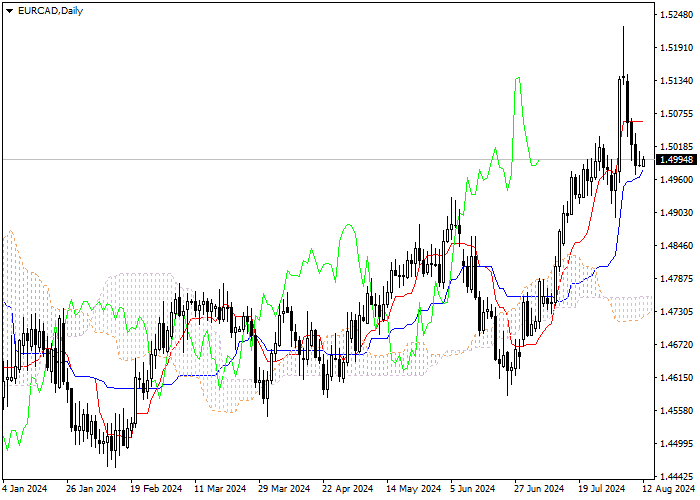The width and height of the screenshot is (700, 500).
Task: Click the green Chikou line peak near 1.51340
Action: point(518,78)
